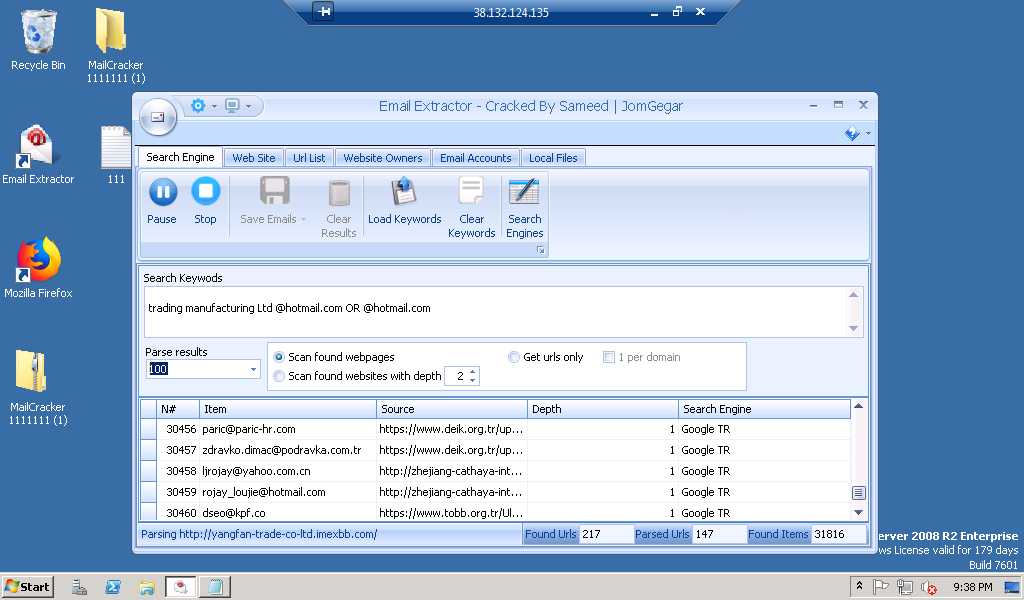Click the taskbar clock showing 9:38 PM
This screenshot has height=600, width=1024.
[972, 587]
